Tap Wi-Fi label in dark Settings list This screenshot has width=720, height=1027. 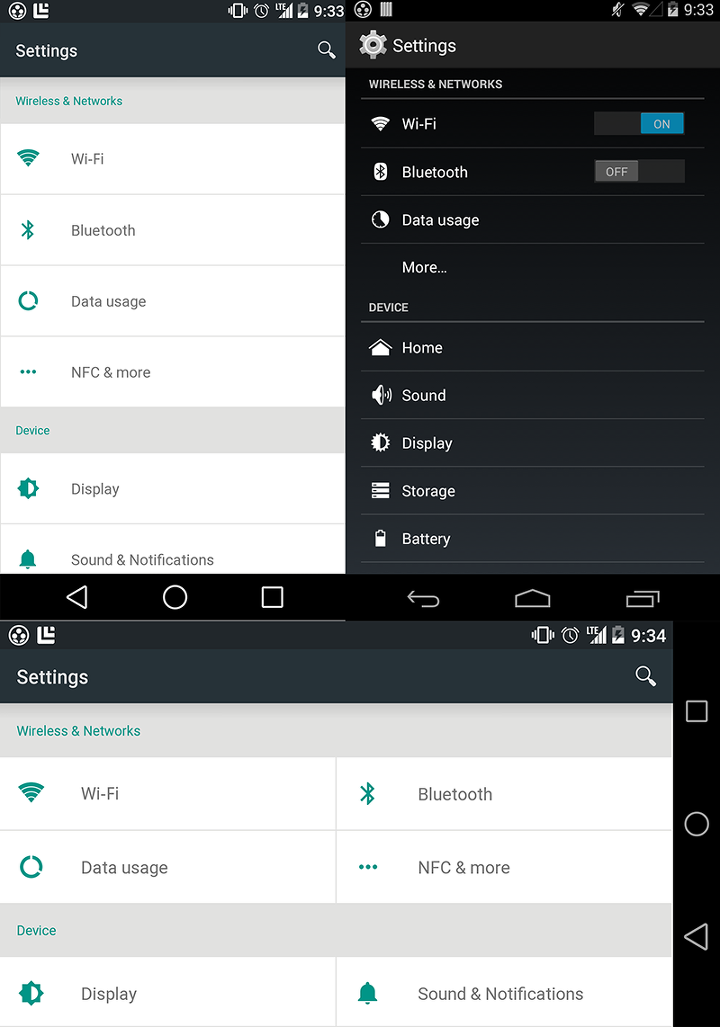coord(419,124)
